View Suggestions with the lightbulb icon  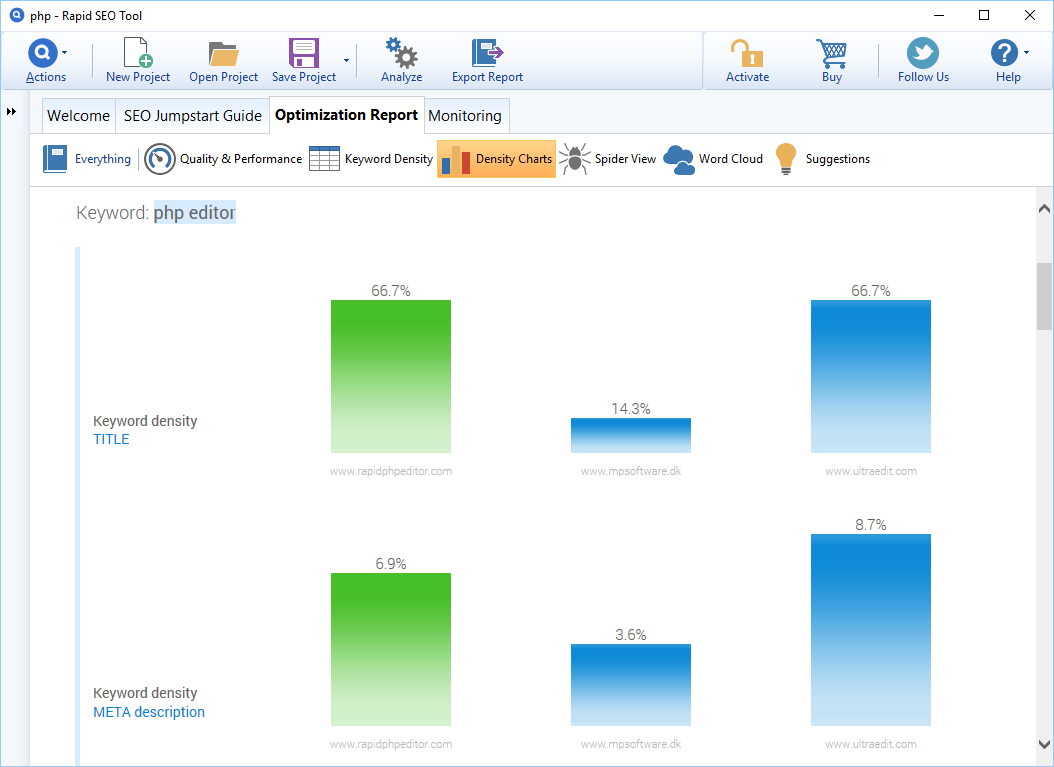point(822,159)
